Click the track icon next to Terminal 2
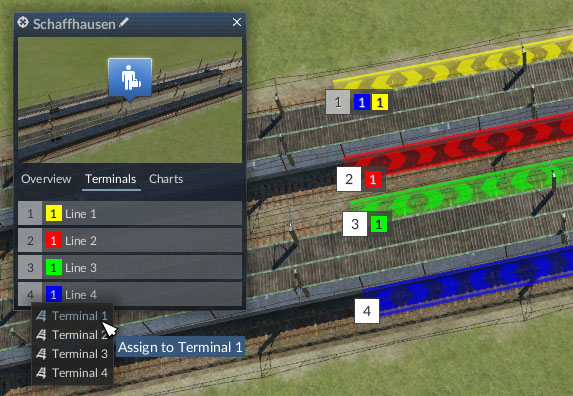This screenshot has height=396, width=573. coord(41,335)
